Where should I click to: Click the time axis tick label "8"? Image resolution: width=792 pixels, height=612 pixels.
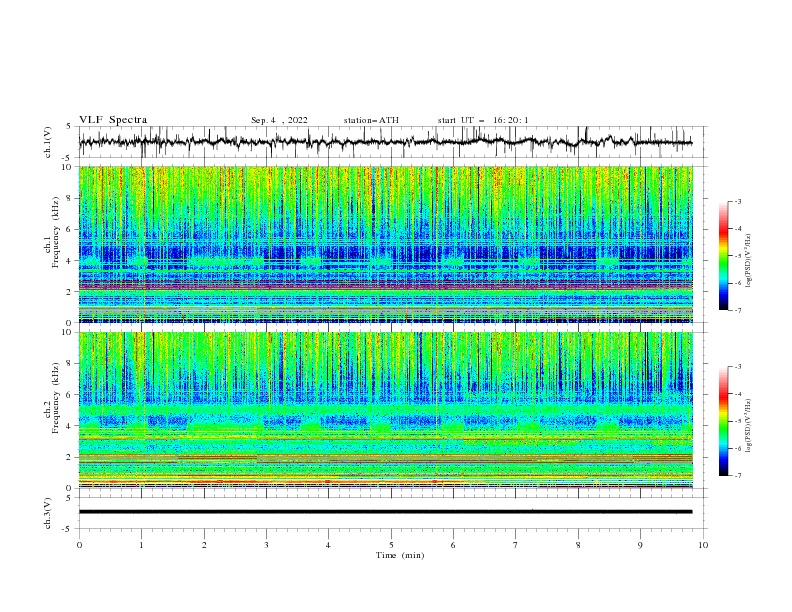[578, 545]
